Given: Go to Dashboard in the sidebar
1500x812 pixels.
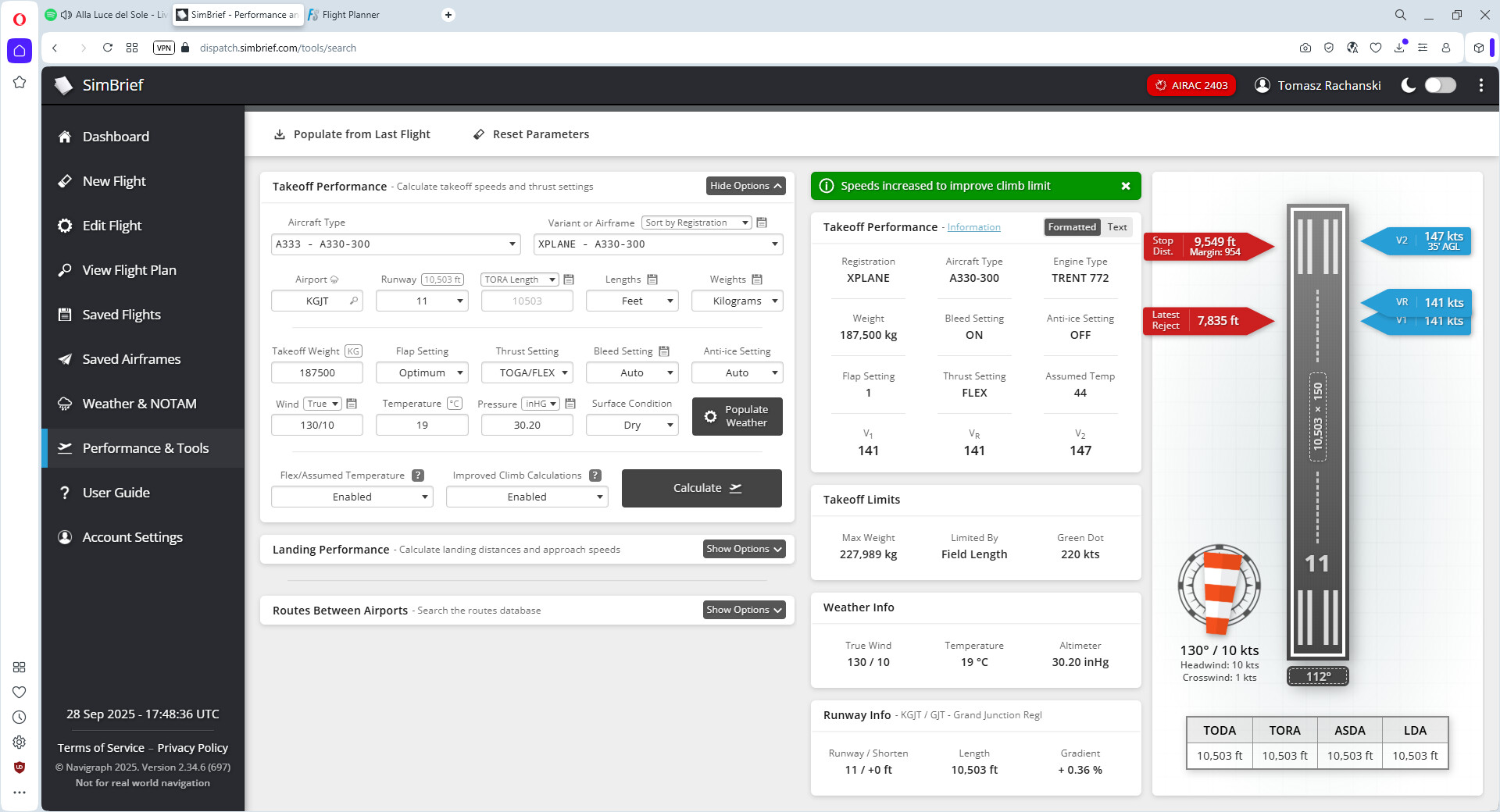Looking at the screenshot, I should coord(143,137).
